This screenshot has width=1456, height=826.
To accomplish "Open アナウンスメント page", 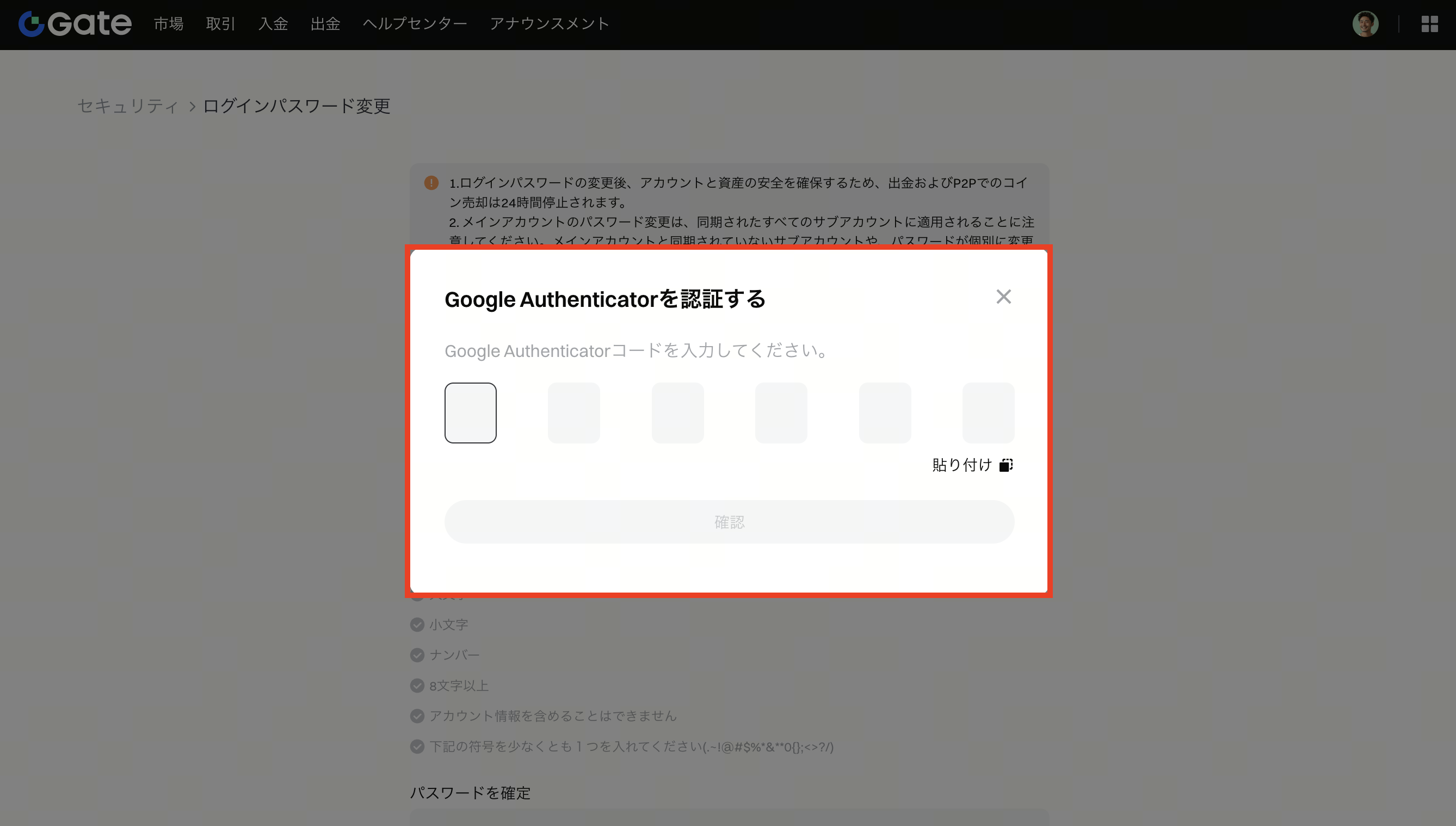I will coord(550,24).
